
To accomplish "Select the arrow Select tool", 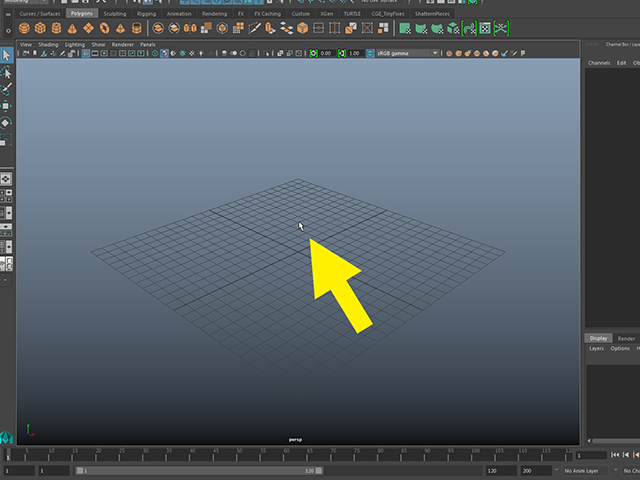I will (x=7, y=56).
